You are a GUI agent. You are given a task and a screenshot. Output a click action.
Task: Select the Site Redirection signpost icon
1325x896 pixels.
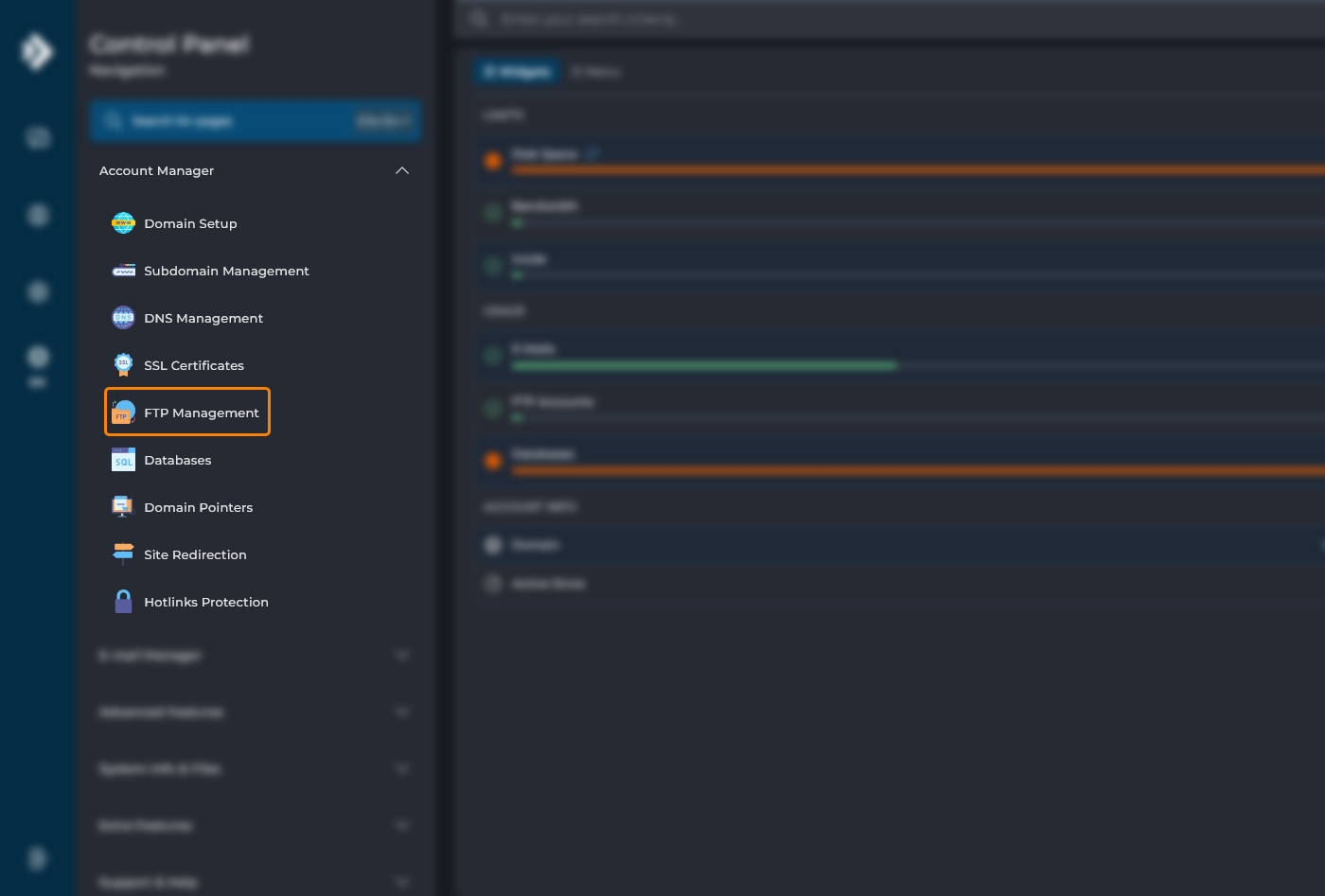pyautogui.click(x=123, y=554)
